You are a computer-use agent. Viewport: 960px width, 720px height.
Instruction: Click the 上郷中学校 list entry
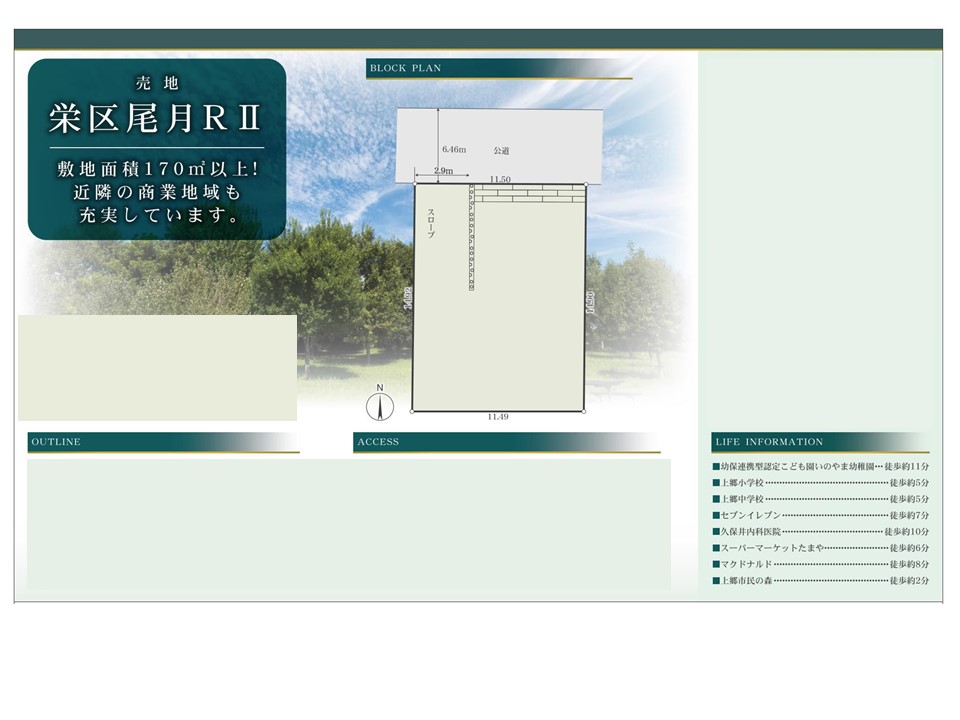(x=742, y=499)
